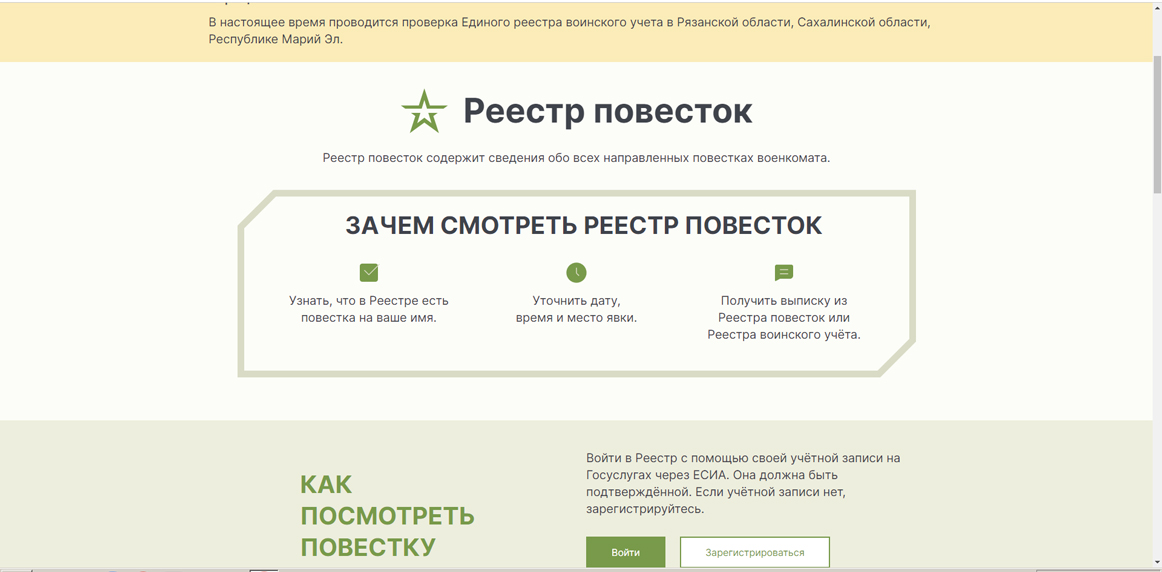
Task: Click the yellow notice about registry check
Action: [x=569, y=31]
